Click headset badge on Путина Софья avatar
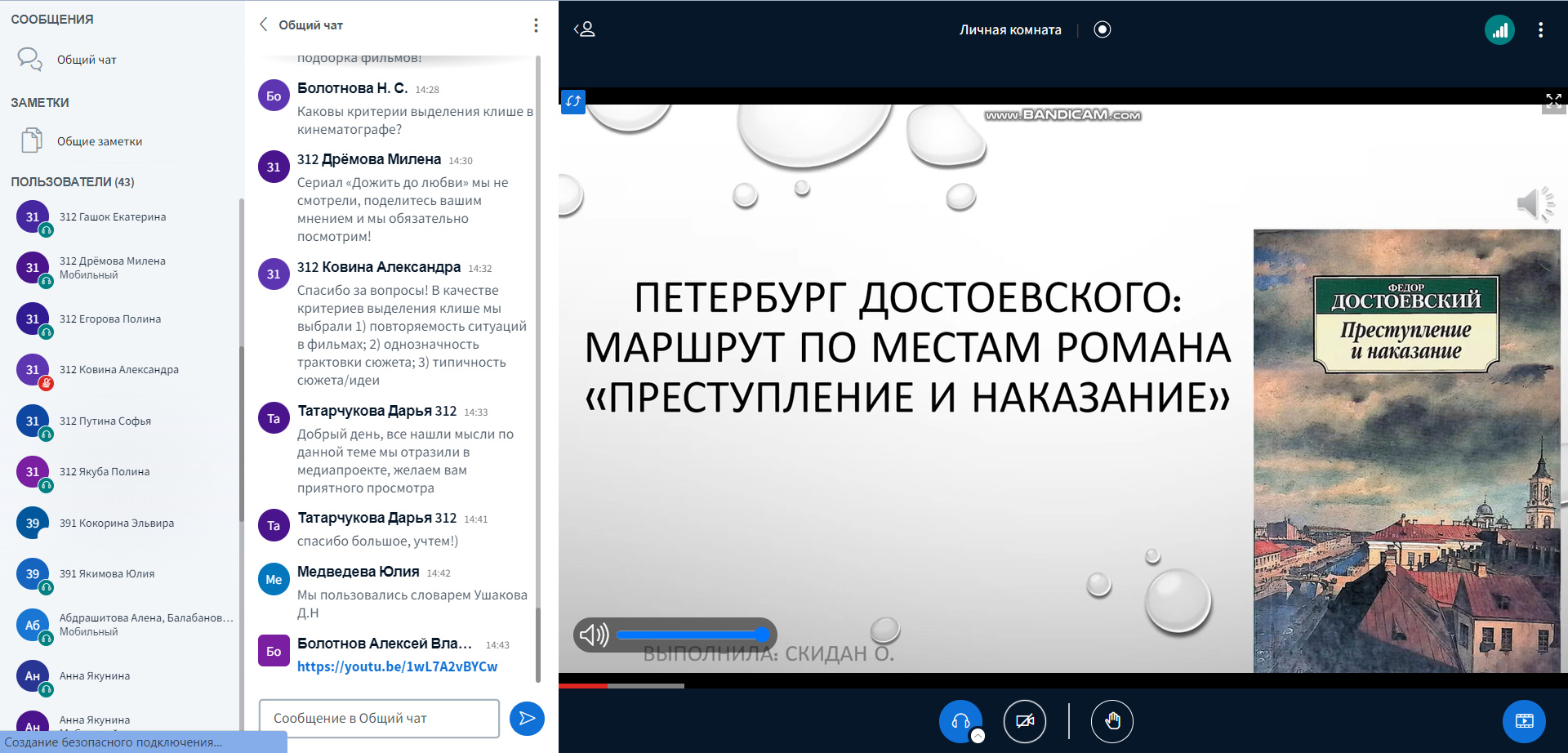Viewport: 1568px width, 753px height. [x=47, y=434]
